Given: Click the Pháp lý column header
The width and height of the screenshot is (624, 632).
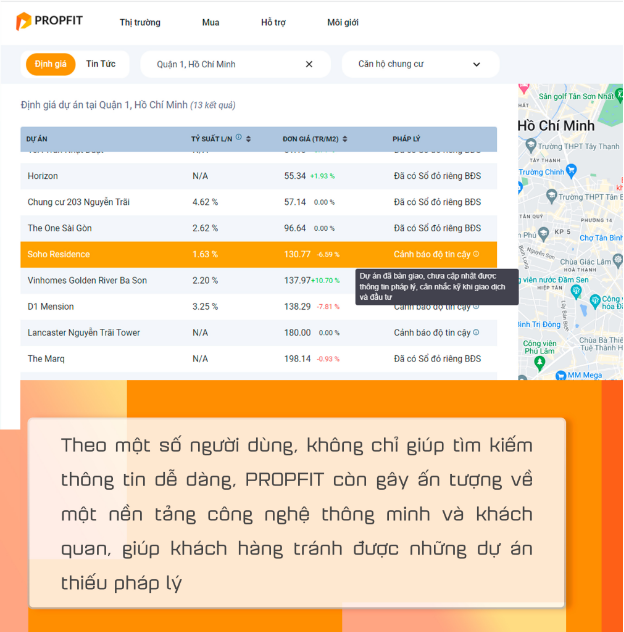Looking at the screenshot, I should point(406,139).
